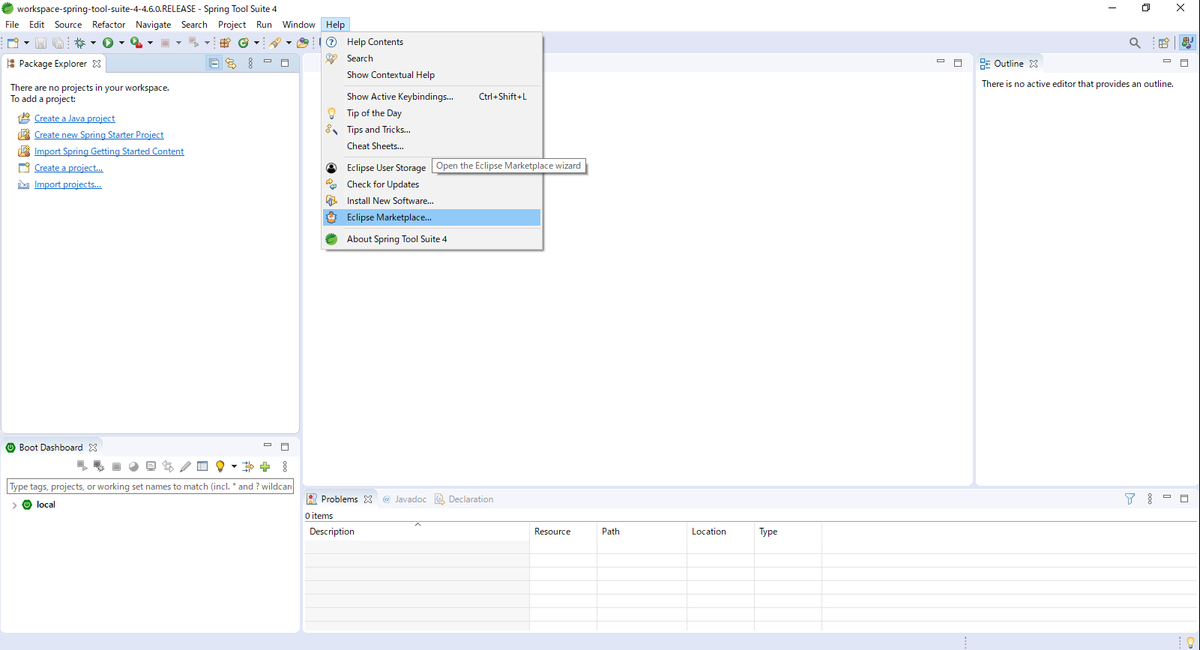Click the green plus icon in Boot Dashboard
1200x650 pixels.
tap(265, 466)
